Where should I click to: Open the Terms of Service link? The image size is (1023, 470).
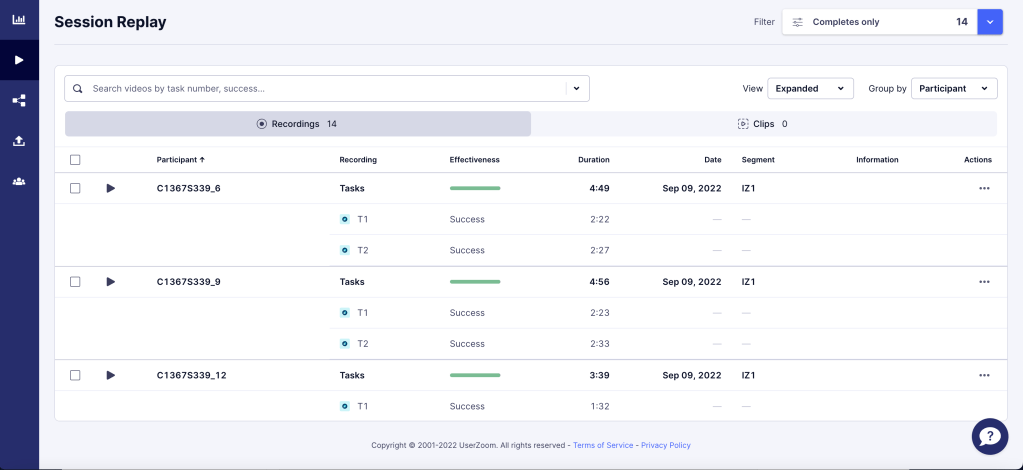click(603, 445)
